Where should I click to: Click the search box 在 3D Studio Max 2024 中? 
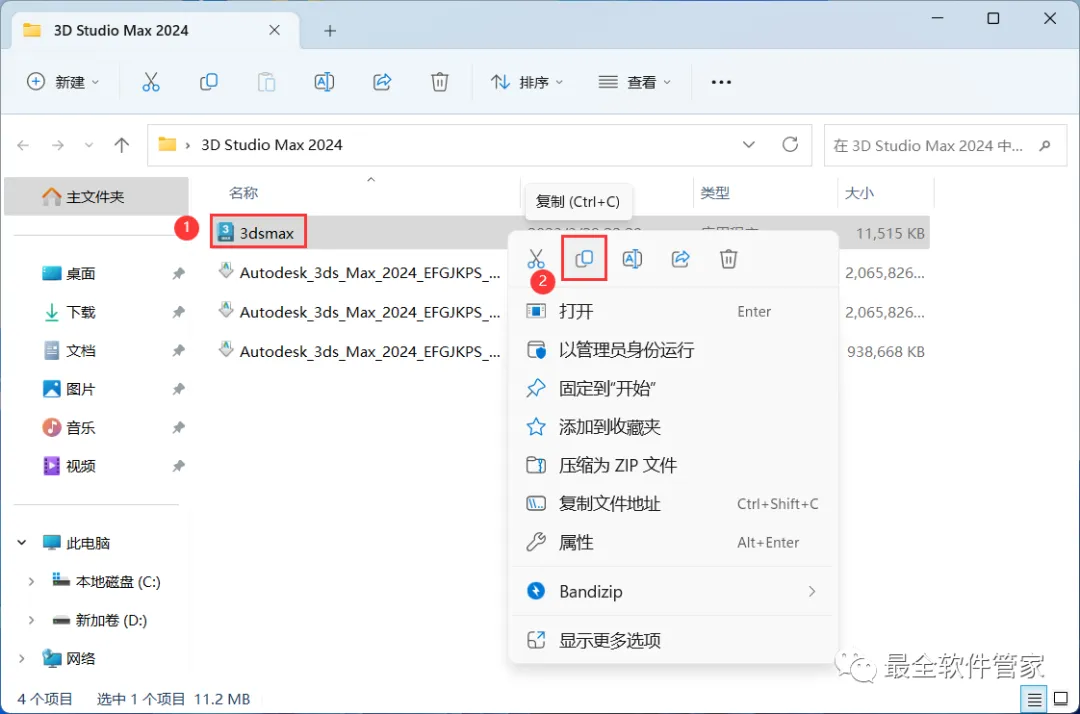click(x=945, y=145)
